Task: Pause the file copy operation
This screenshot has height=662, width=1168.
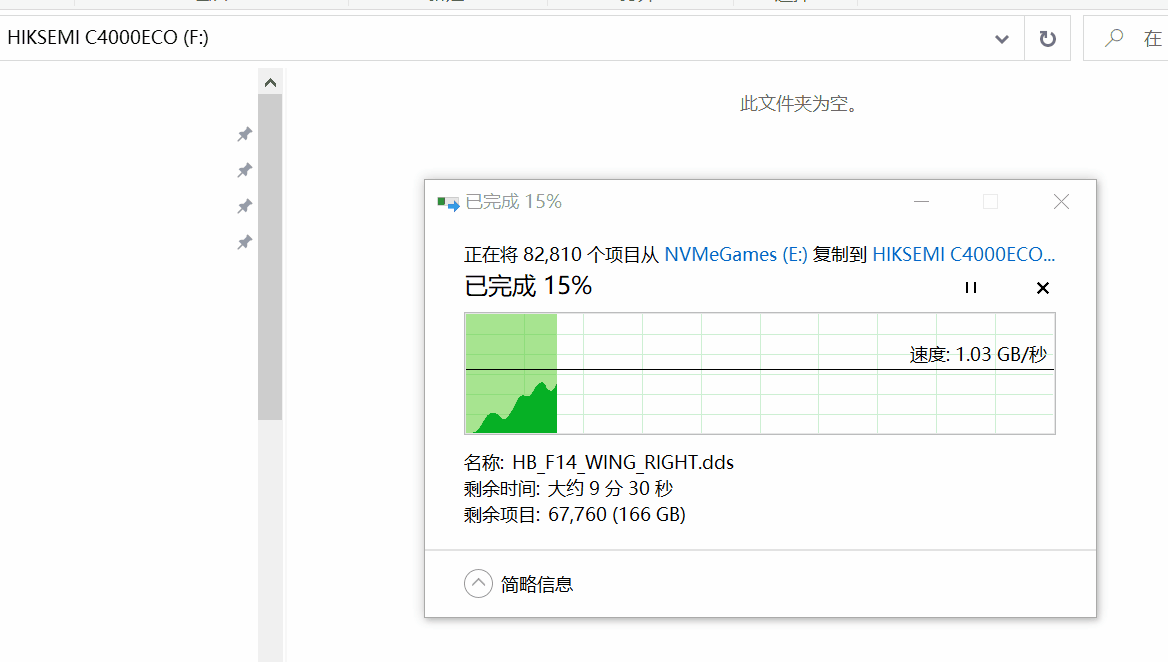Action: [971, 287]
